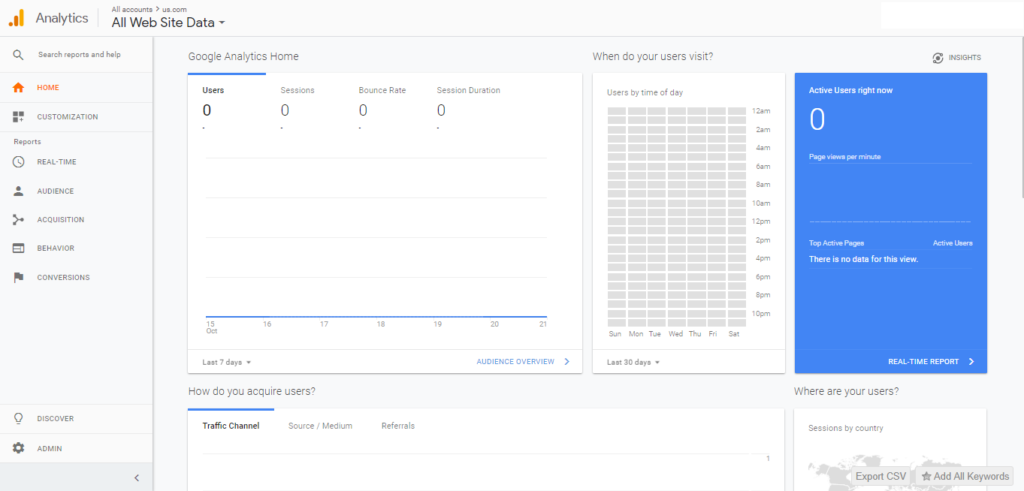Click the 15 Oct date label on the chart
The image size is (1024, 491).
pyautogui.click(x=211, y=327)
